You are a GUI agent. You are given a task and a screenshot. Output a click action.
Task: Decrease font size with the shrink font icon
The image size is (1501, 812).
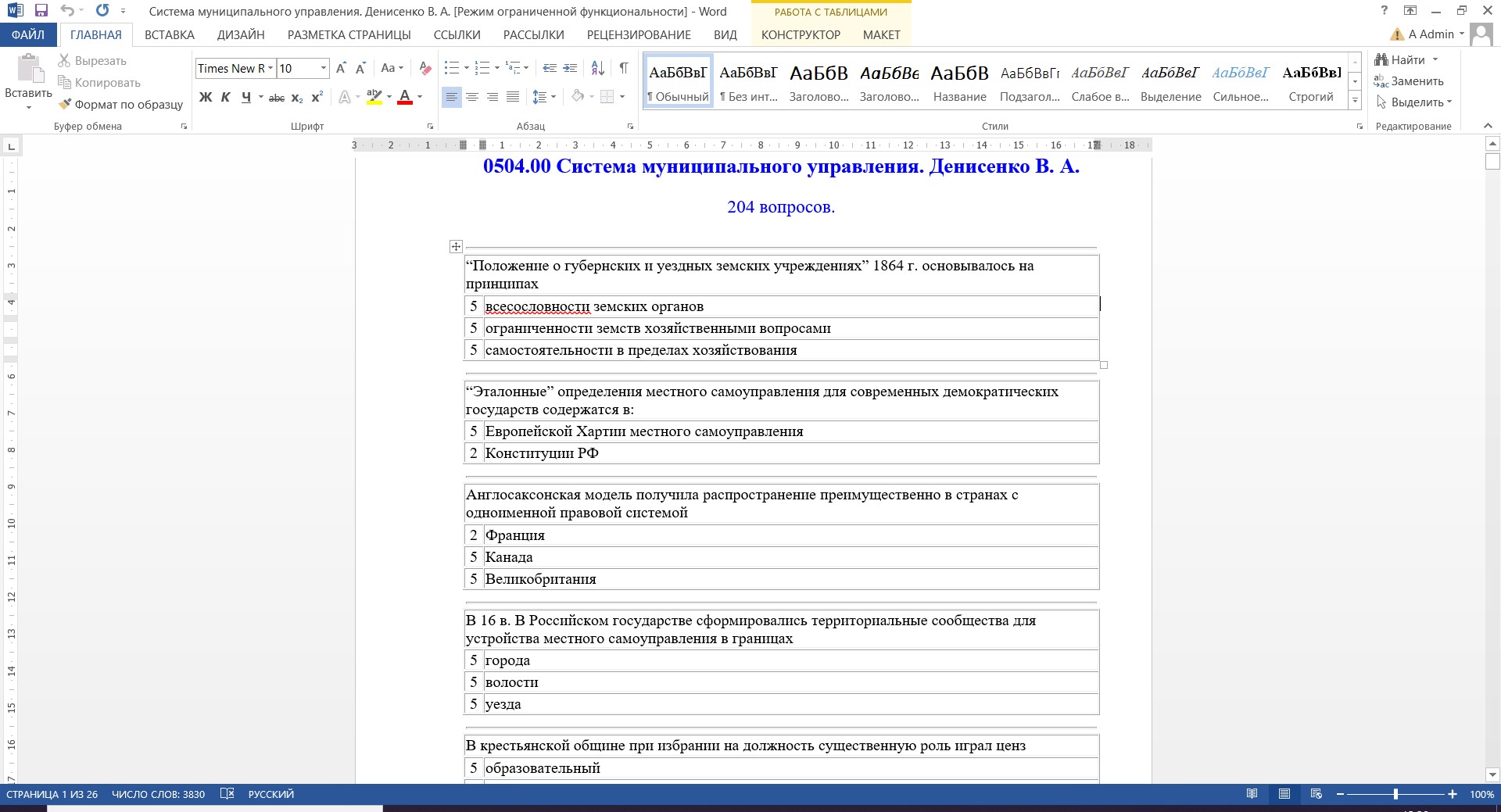tap(360, 69)
